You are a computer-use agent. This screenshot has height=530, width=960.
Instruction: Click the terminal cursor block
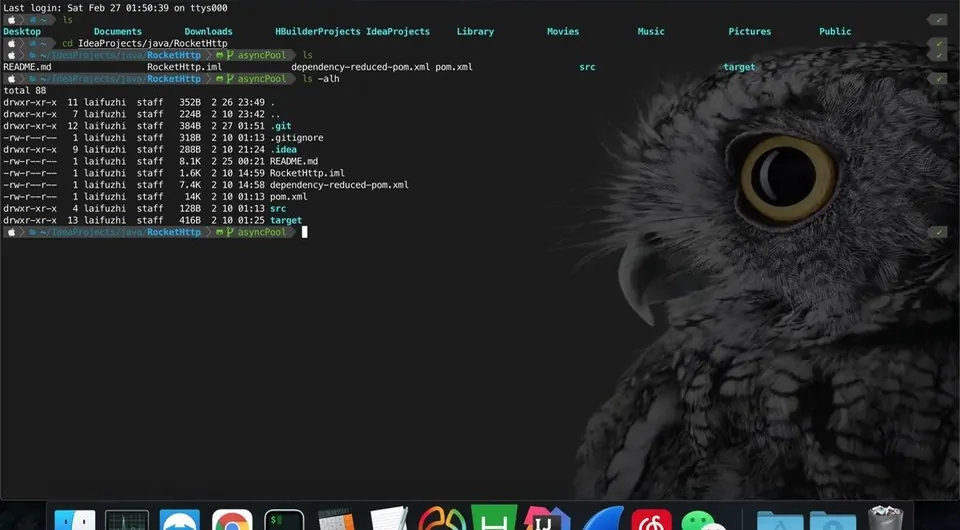click(305, 232)
